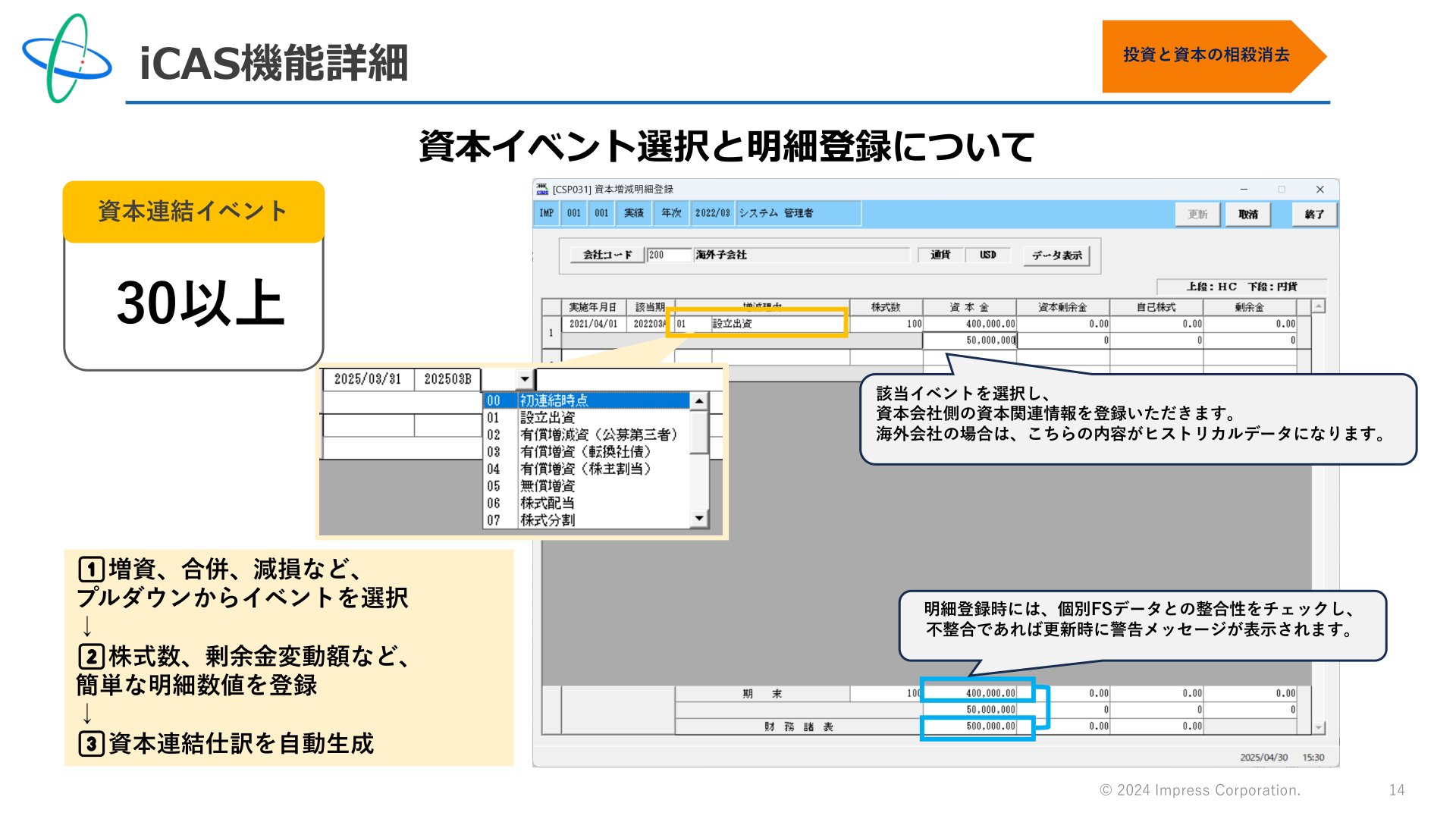The width and height of the screenshot is (1456, 819).
Task: Click the 資本連結イベント yellow label
Action: [193, 211]
